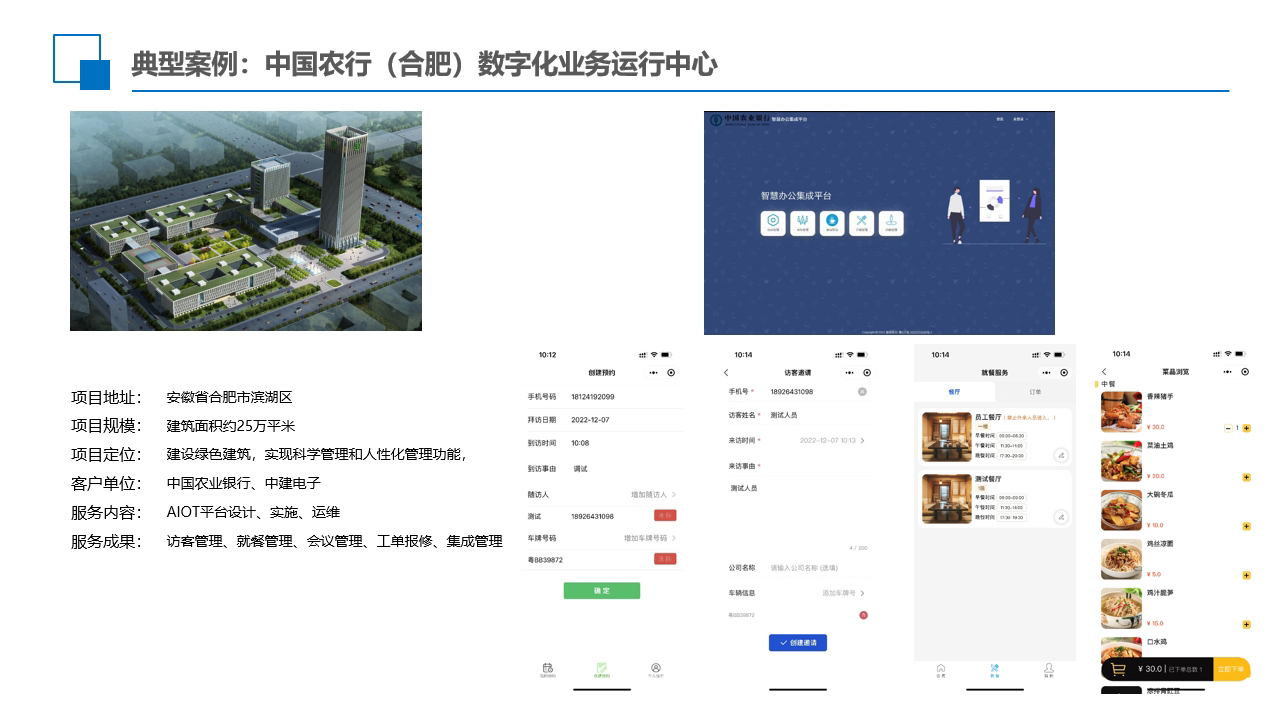The width and height of the screenshot is (1277, 716).
Task: Click the phone number 18124192099
Action: point(593,397)
